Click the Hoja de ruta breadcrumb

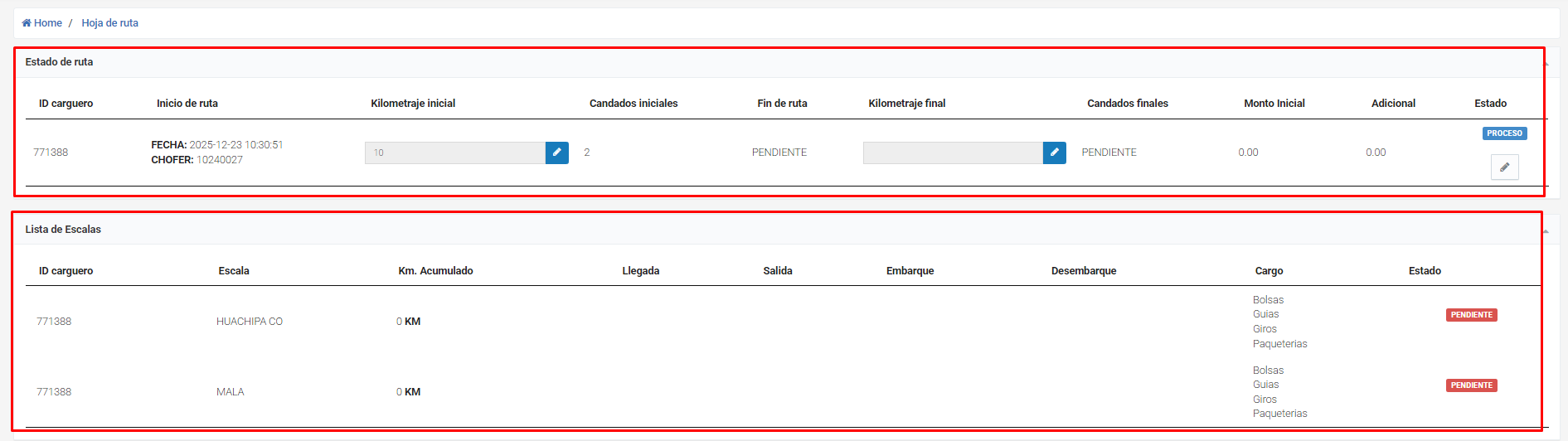[109, 23]
